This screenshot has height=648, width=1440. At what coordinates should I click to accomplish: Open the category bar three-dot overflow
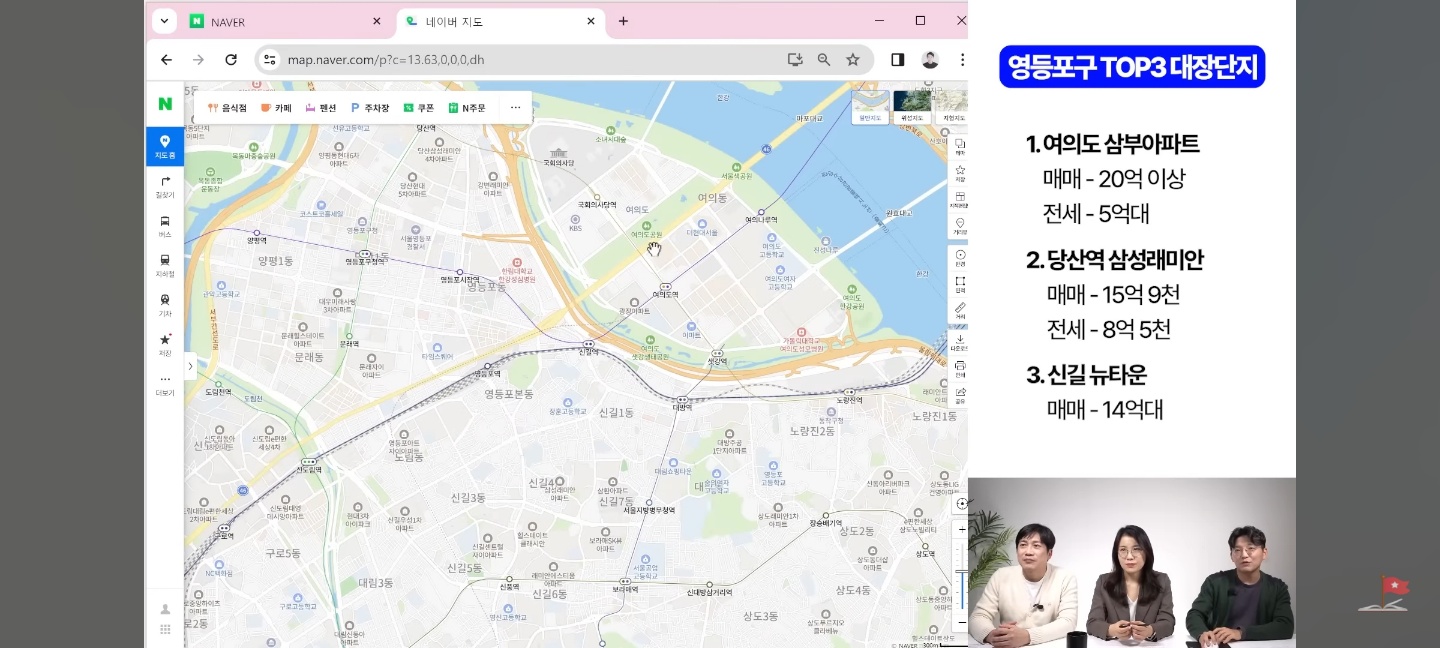tap(516, 108)
